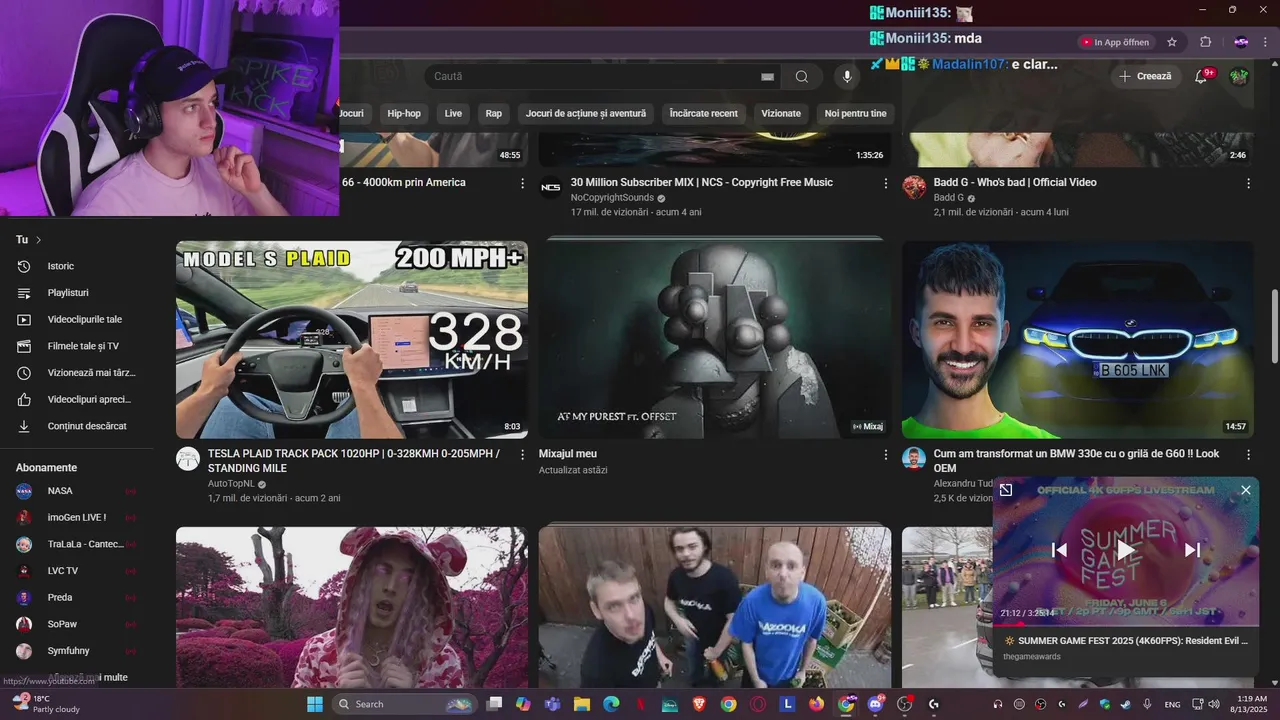Open YouTube notifications bell

(x=1202, y=76)
